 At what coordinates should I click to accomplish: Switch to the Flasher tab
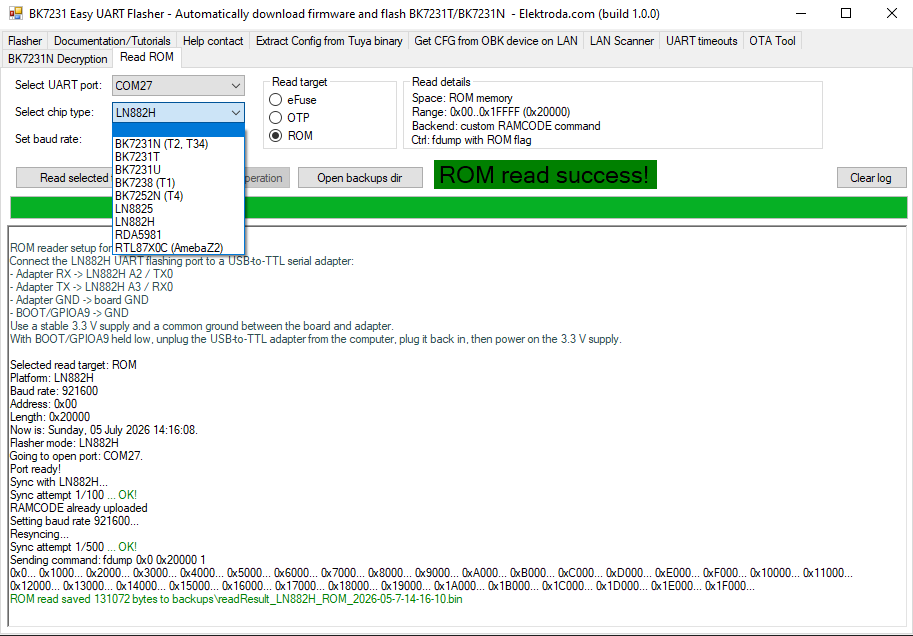[25, 41]
